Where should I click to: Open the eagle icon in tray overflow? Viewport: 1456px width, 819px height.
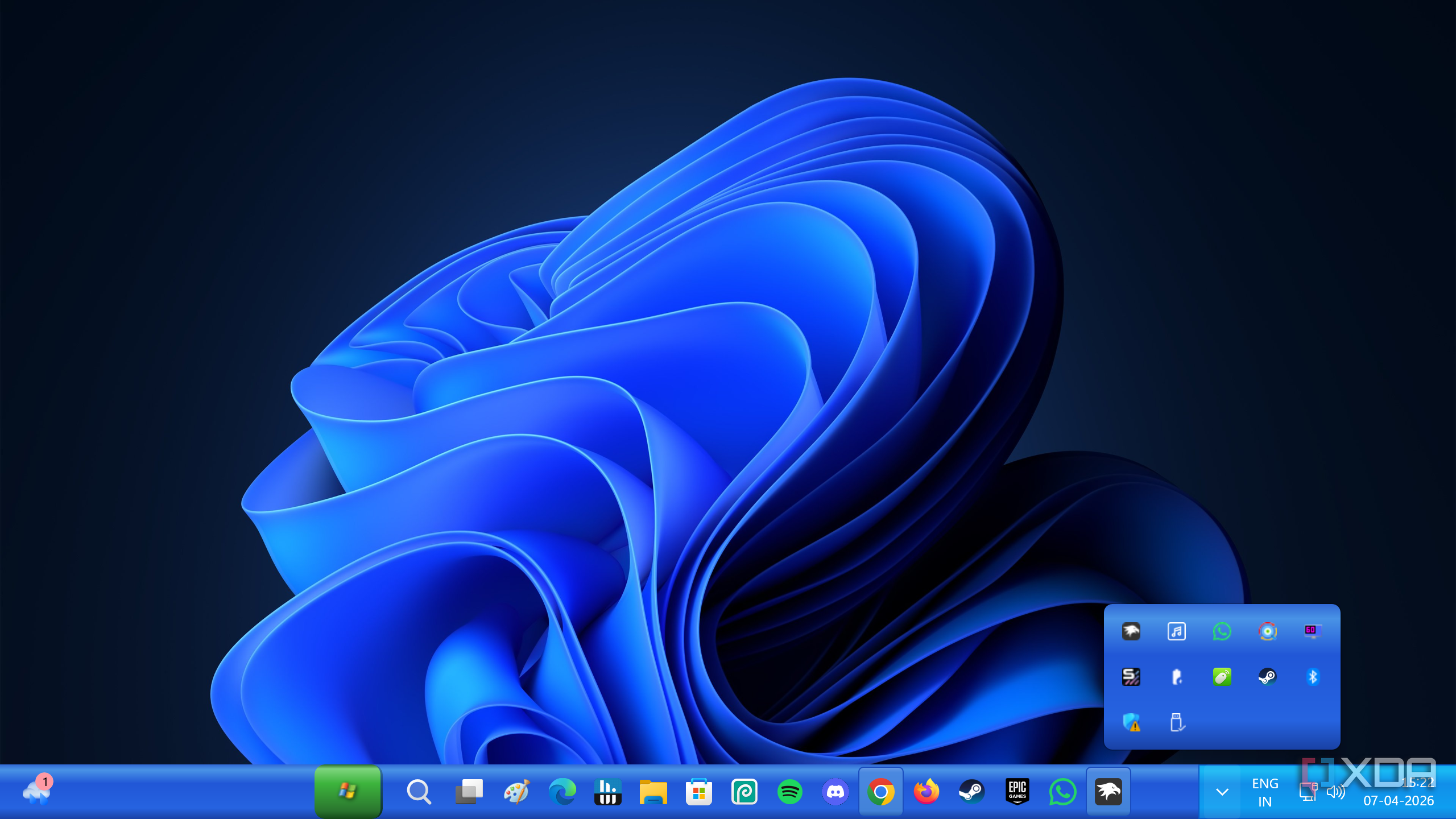point(1131,631)
